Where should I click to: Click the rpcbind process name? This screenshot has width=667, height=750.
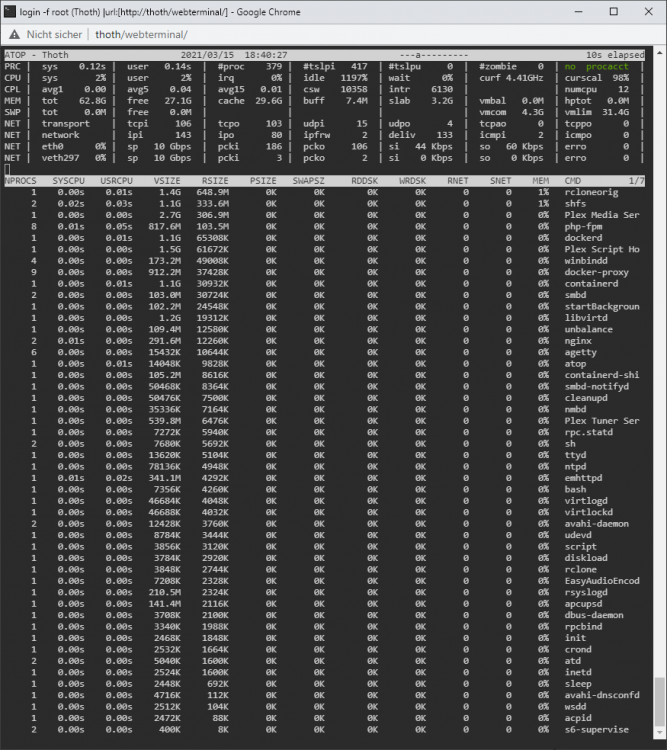coord(583,627)
